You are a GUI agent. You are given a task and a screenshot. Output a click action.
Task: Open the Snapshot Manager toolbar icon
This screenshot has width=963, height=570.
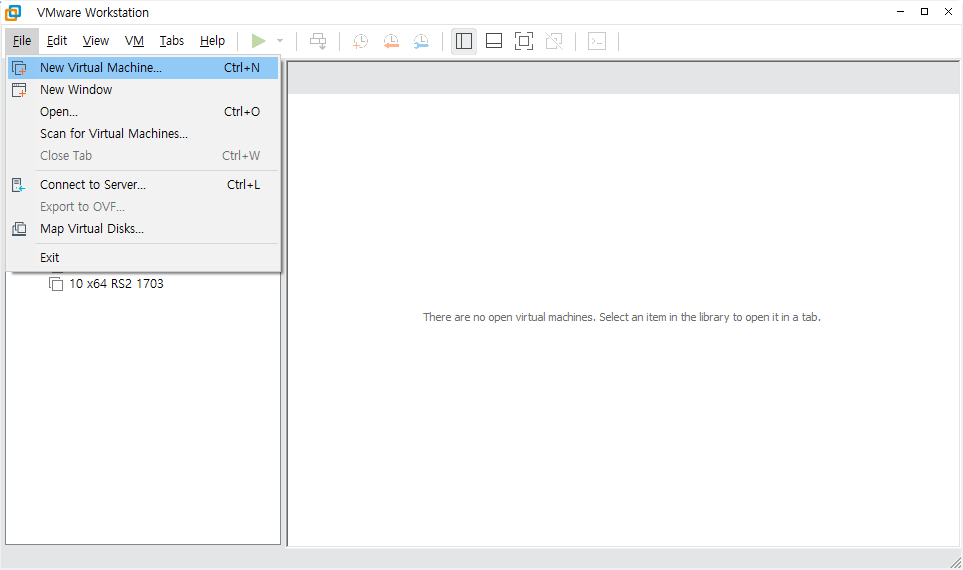tap(421, 41)
